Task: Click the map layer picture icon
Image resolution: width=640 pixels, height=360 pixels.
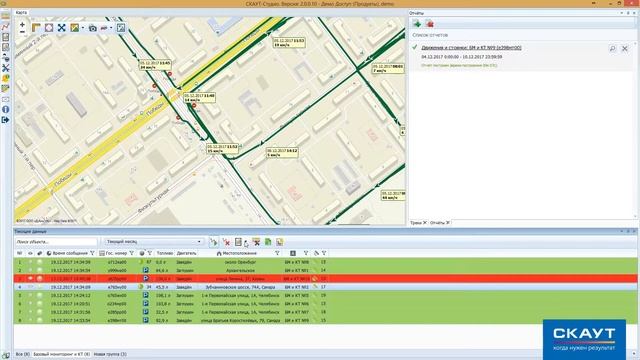Action: [74, 28]
